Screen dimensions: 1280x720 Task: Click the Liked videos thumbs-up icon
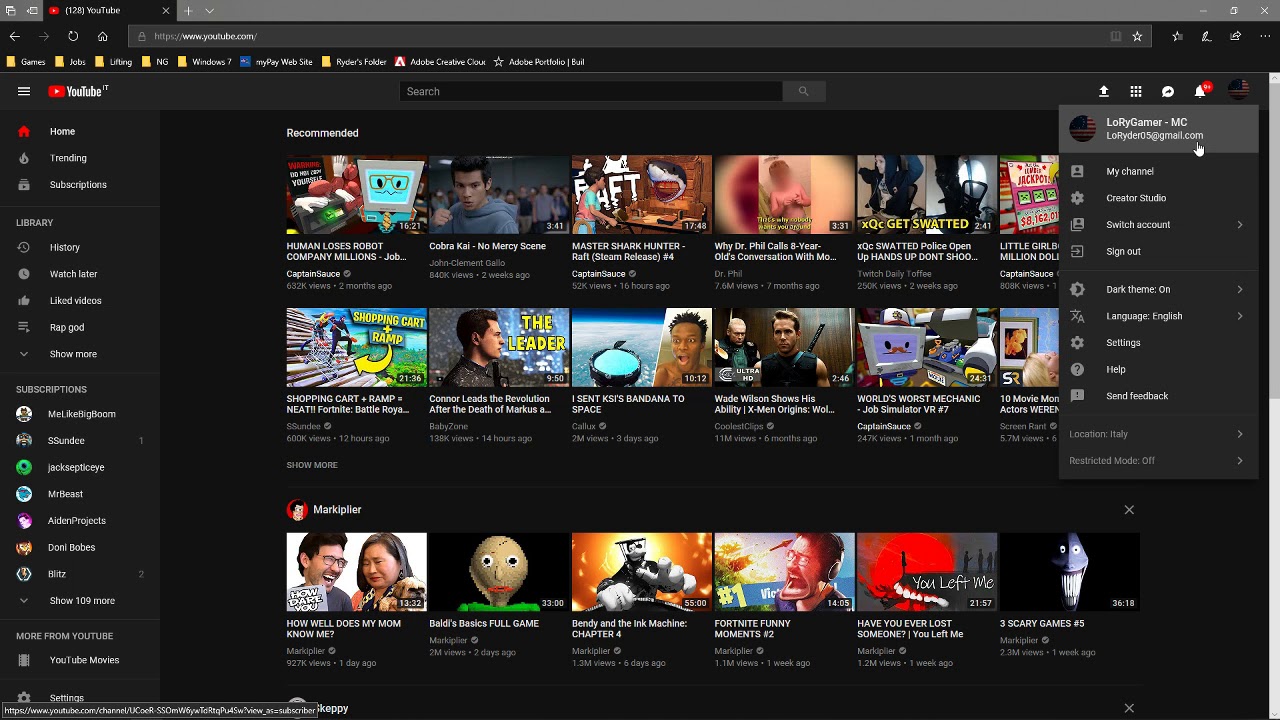[x=24, y=300]
